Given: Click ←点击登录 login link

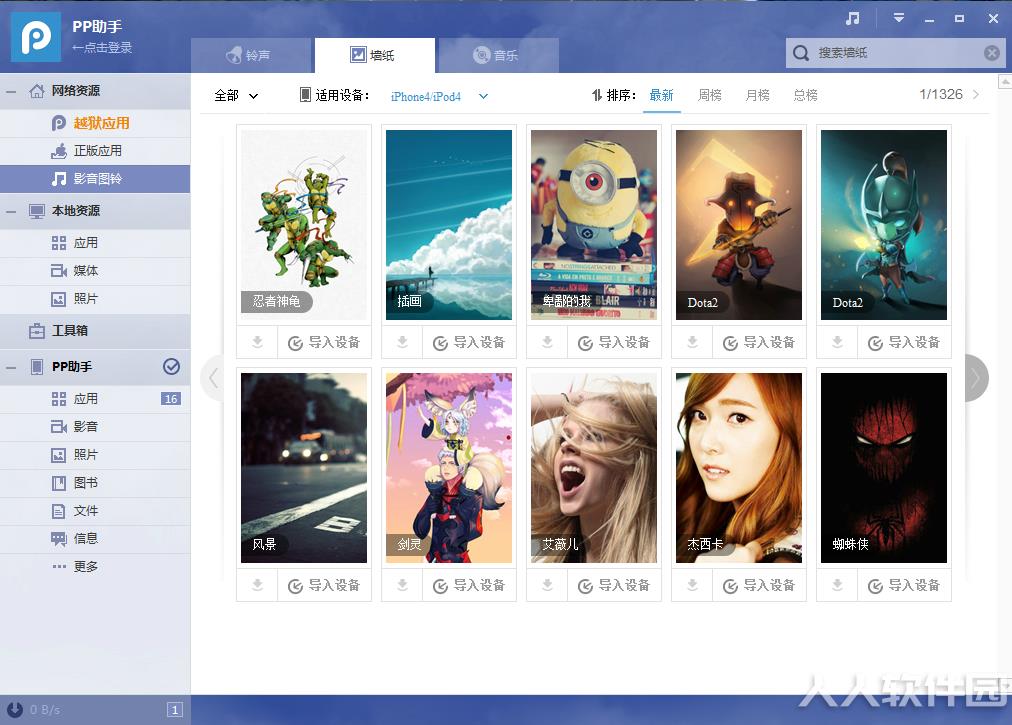Looking at the screenshot, I should click(102, 48).
